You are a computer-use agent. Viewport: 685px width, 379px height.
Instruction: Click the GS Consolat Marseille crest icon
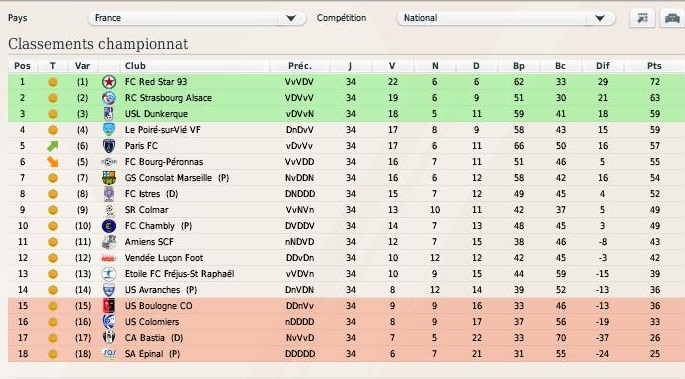tap(109, 178)
